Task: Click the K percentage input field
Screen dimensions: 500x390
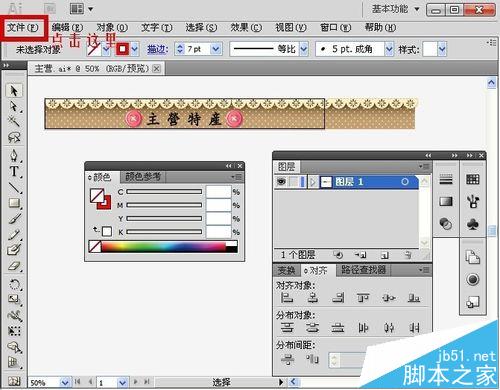Action: click(219, 232)
